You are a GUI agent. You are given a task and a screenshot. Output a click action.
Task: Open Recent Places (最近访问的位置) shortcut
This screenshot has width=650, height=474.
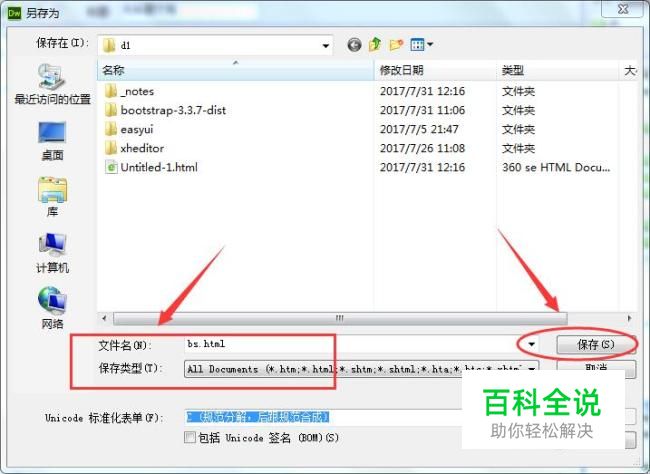pyautogui.click(x=52, y=85)
